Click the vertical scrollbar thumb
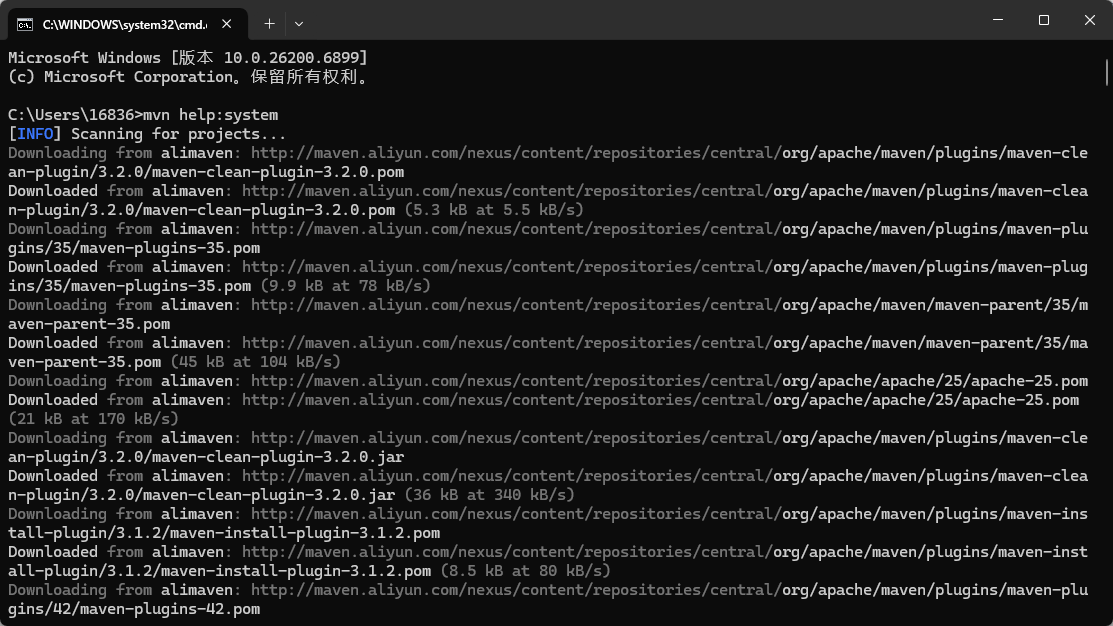This screenshot has height=626, width=1113. (x=1107, y=73)
